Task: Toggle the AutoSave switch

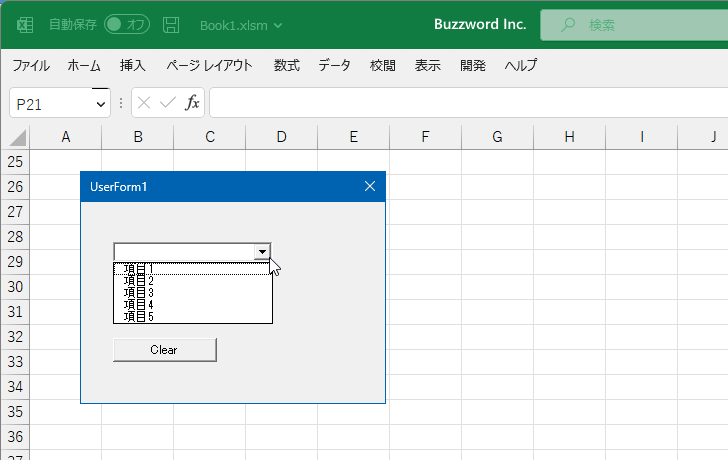Action: 127,25
